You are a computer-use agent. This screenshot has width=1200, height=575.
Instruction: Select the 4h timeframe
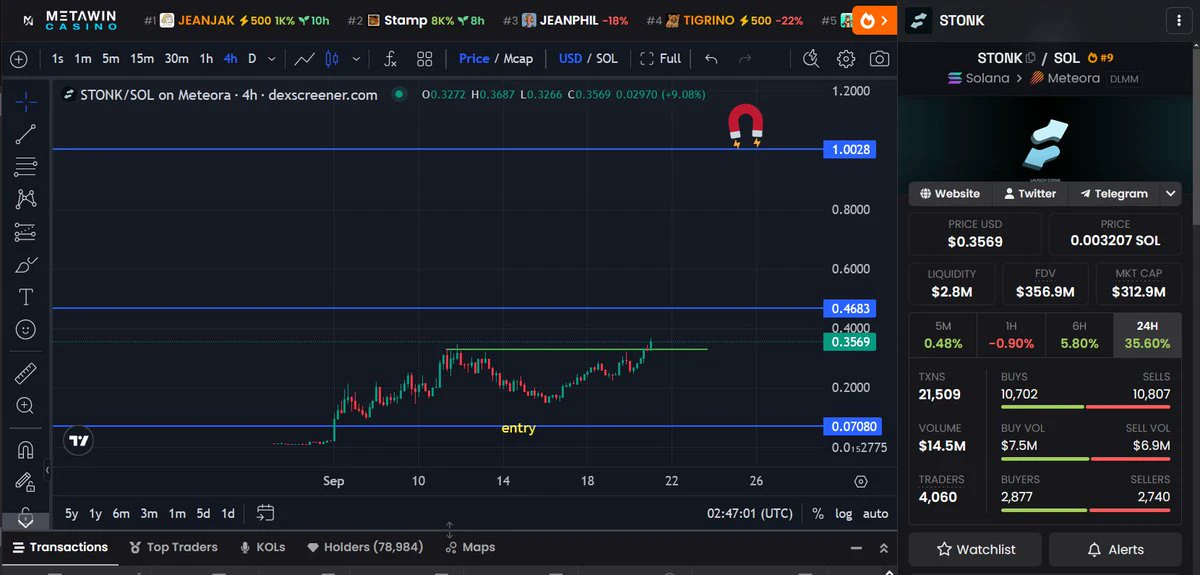(x=231, y=59)
